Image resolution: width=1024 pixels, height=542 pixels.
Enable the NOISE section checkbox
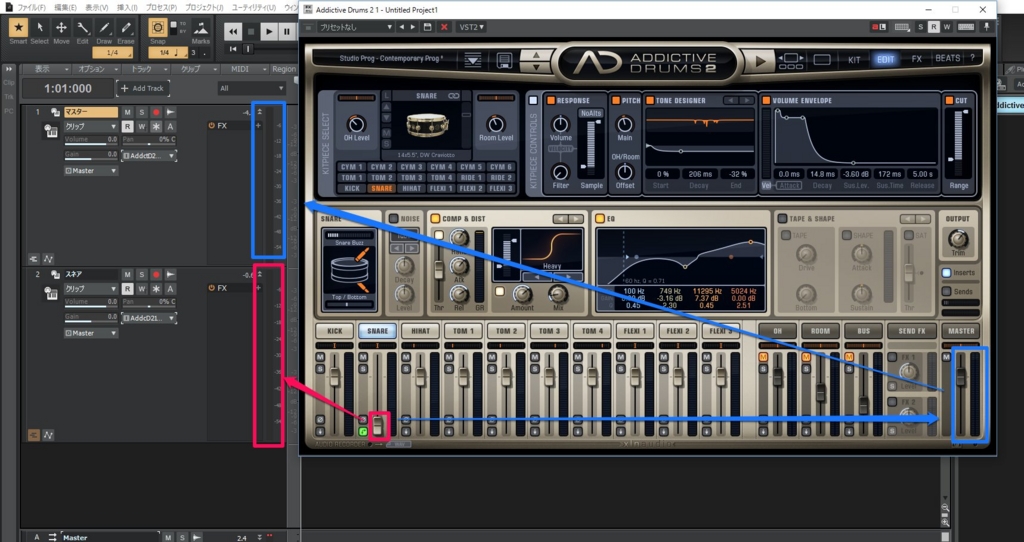393,219
